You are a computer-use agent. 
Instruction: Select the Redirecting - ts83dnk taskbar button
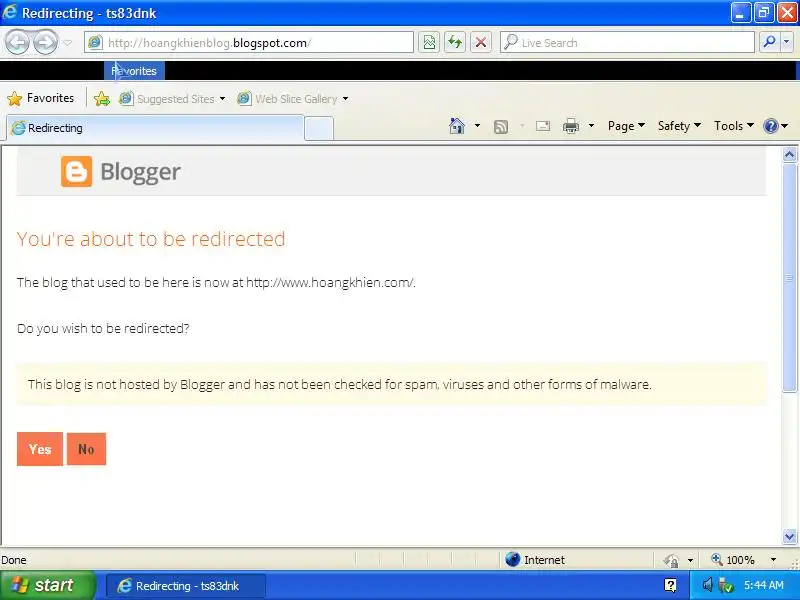(186, 586)
